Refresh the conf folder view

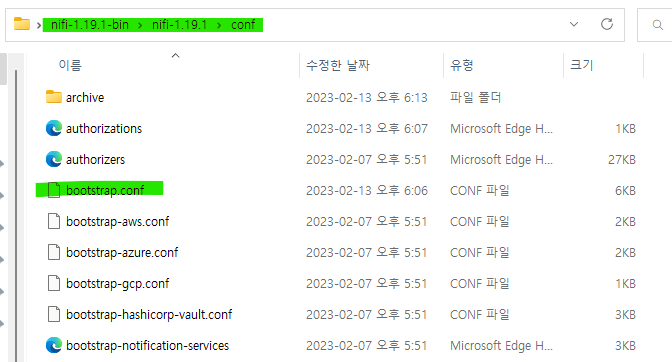[x=606, y=24]
